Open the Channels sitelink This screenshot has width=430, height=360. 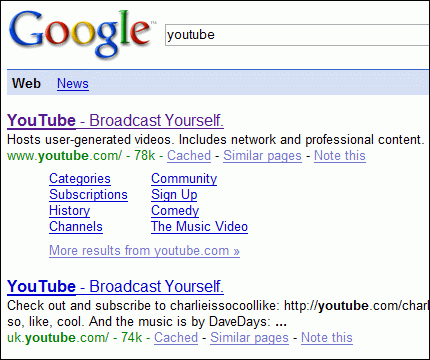pyautogui.click(x=76, y=227)
